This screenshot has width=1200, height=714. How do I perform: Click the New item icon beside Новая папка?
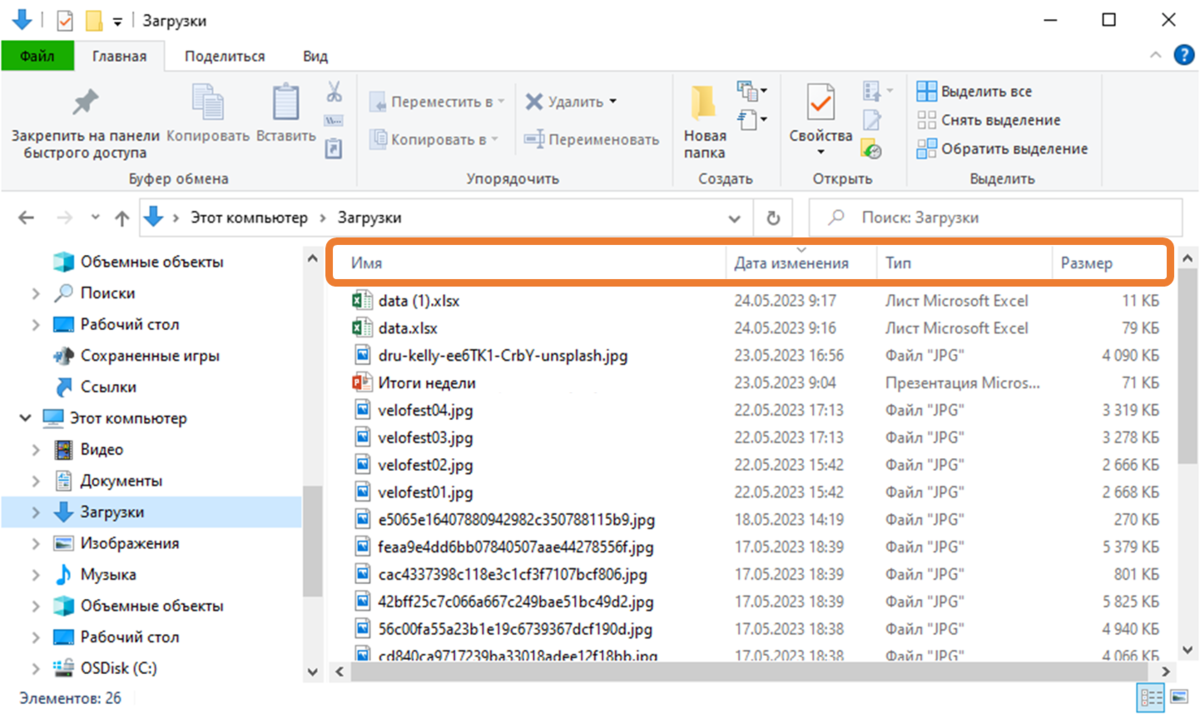(x=748, y=92)
